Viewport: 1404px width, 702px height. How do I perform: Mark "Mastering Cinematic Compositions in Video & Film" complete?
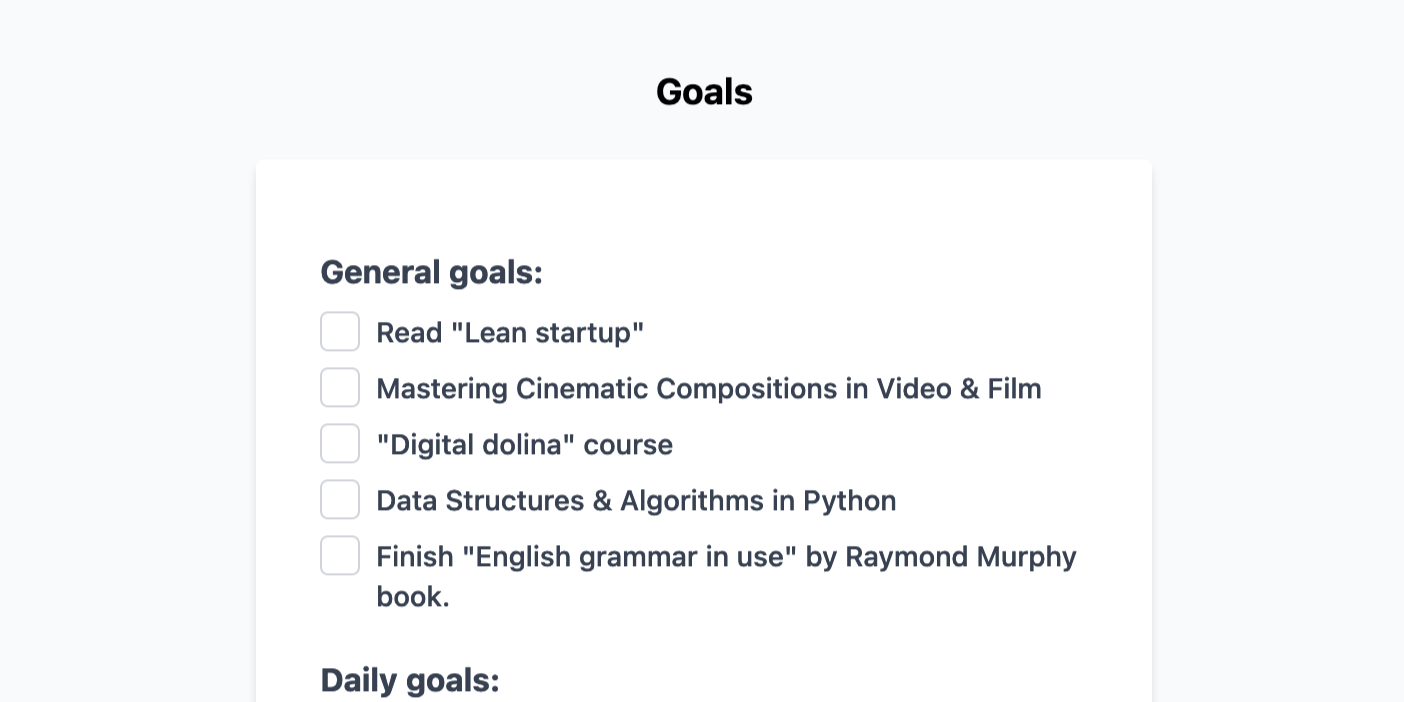pos(340,387)
